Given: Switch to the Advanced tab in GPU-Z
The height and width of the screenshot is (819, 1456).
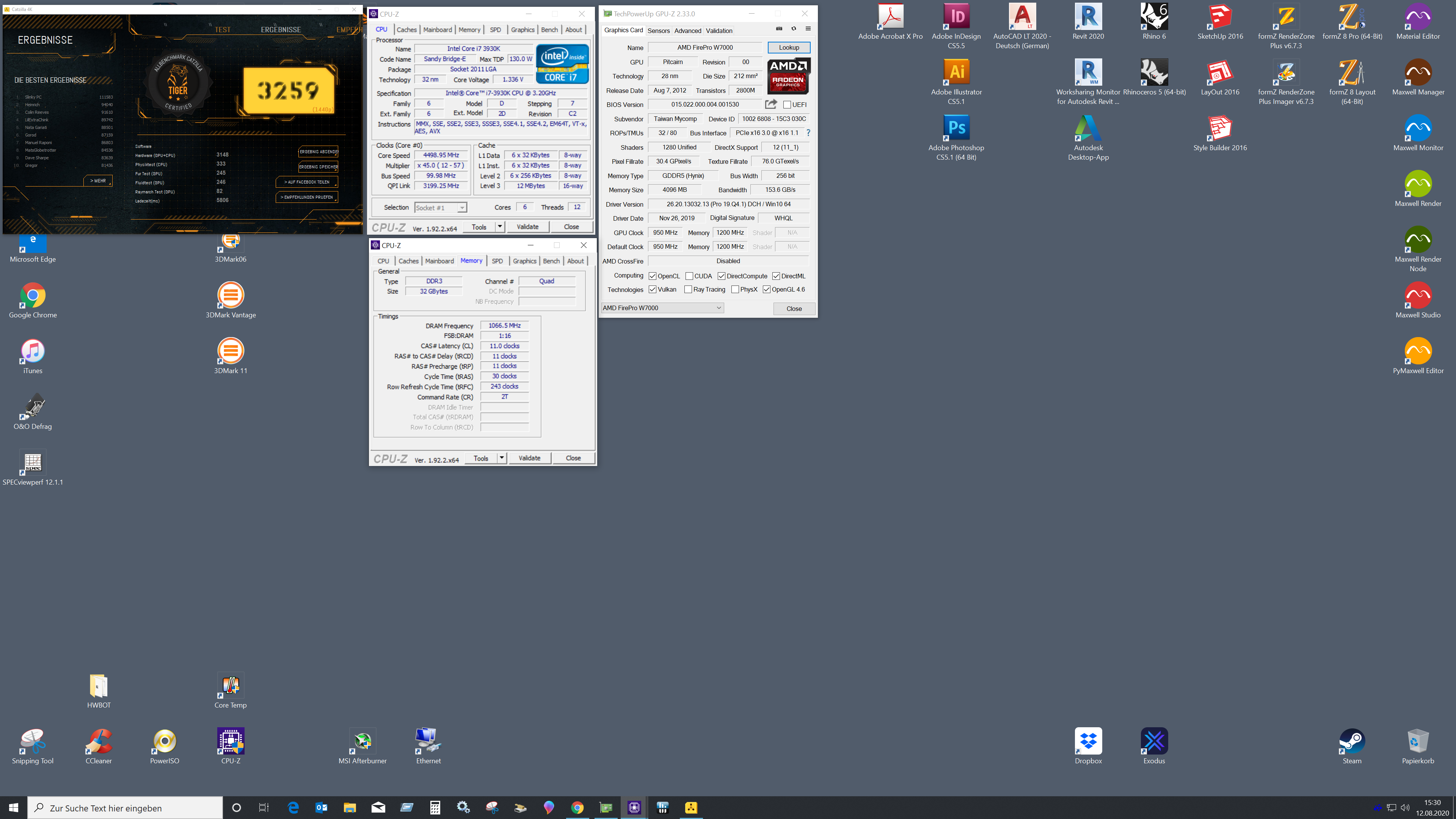Looking at the screenshot, I should (x=688, y=30).
